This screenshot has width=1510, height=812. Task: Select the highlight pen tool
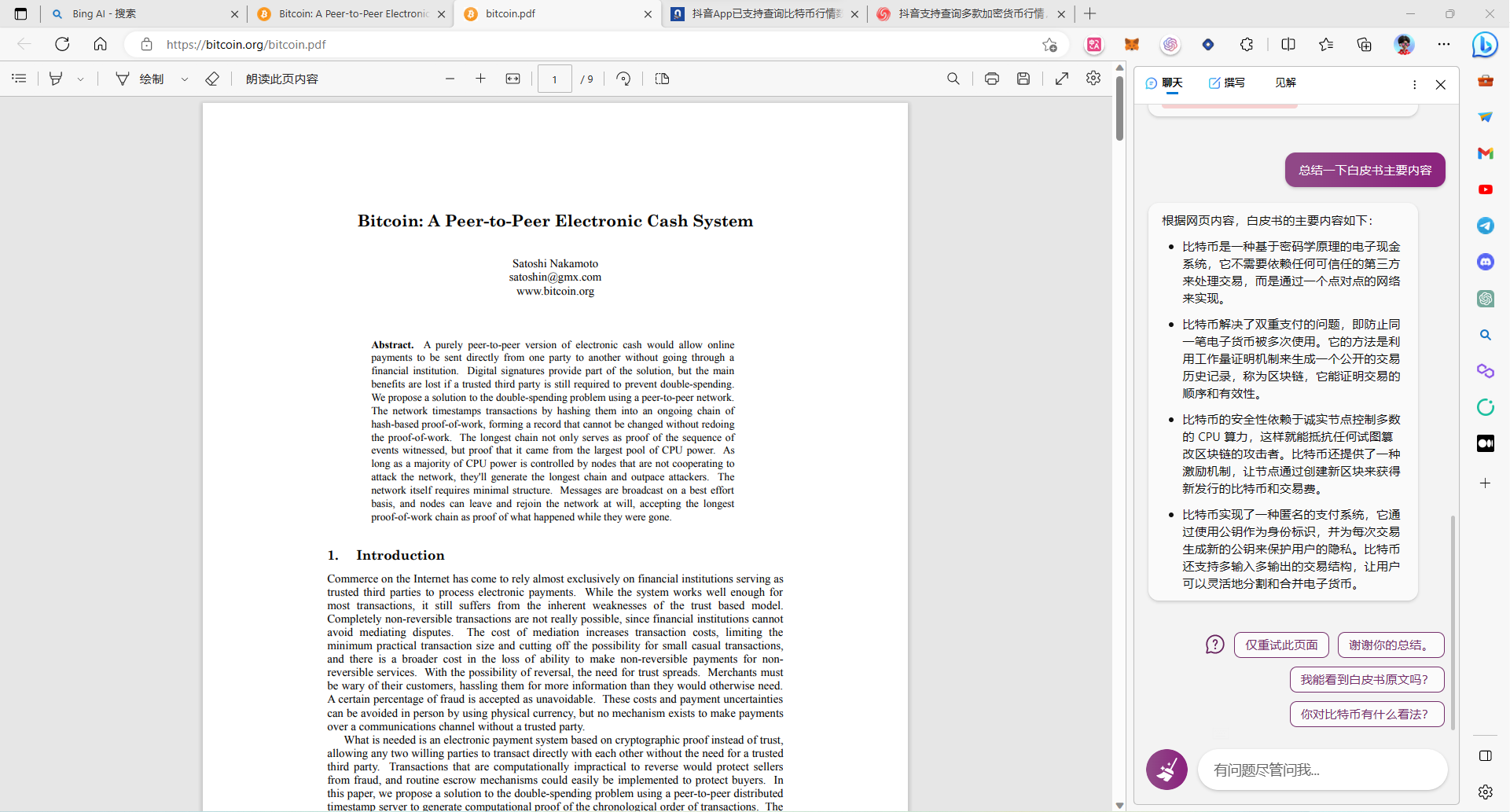[x=56, y=79]
